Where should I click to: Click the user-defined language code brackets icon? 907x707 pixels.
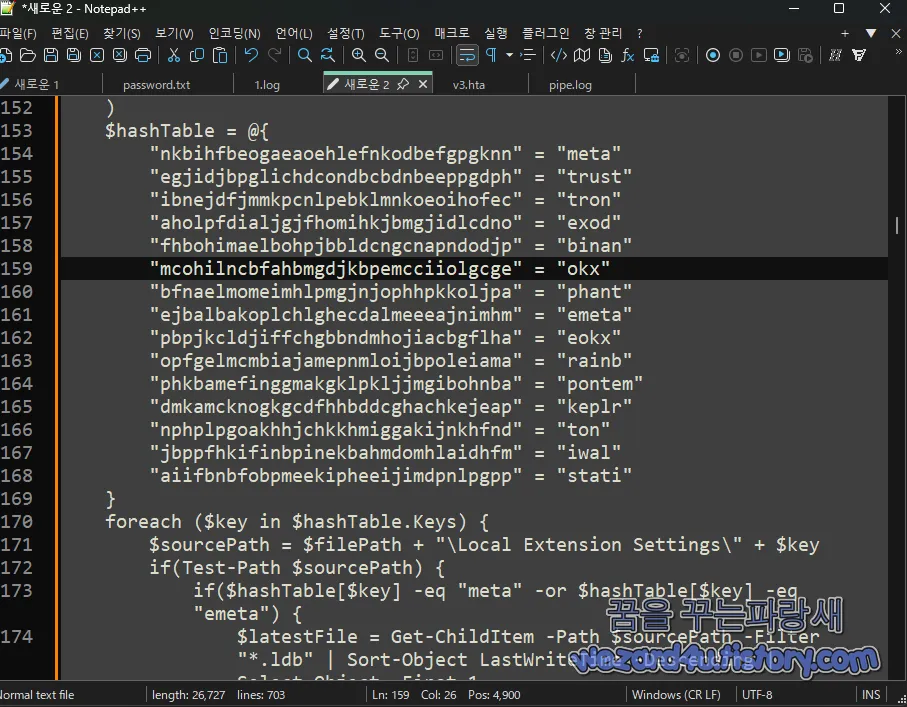[559, 56]
